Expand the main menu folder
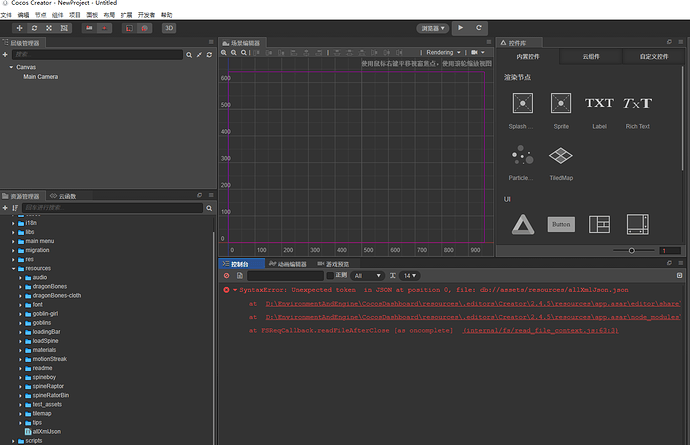Viewport: 690px width, 445px height. point(14,241)
